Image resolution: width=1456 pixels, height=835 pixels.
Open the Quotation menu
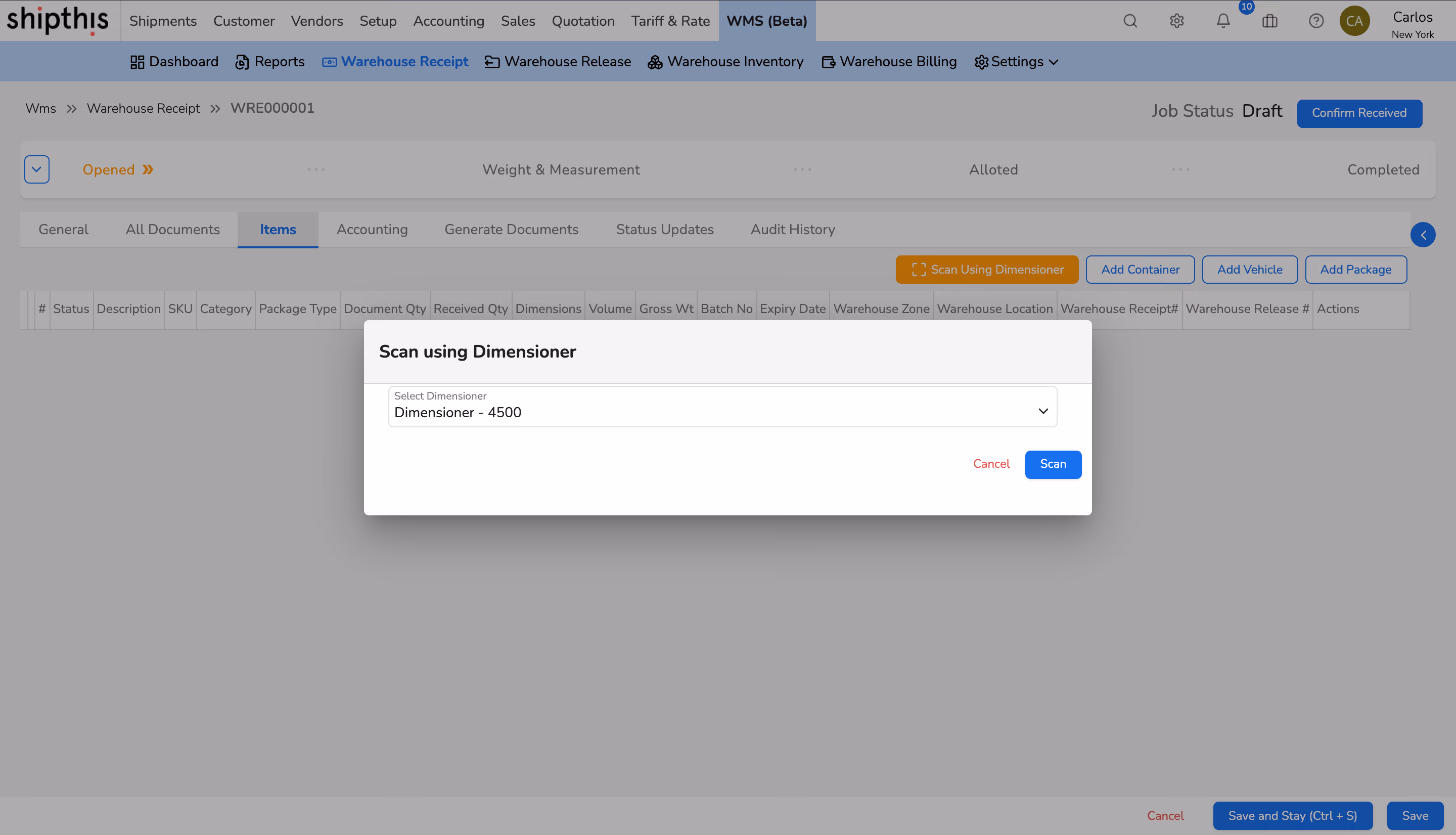point(583,21)
